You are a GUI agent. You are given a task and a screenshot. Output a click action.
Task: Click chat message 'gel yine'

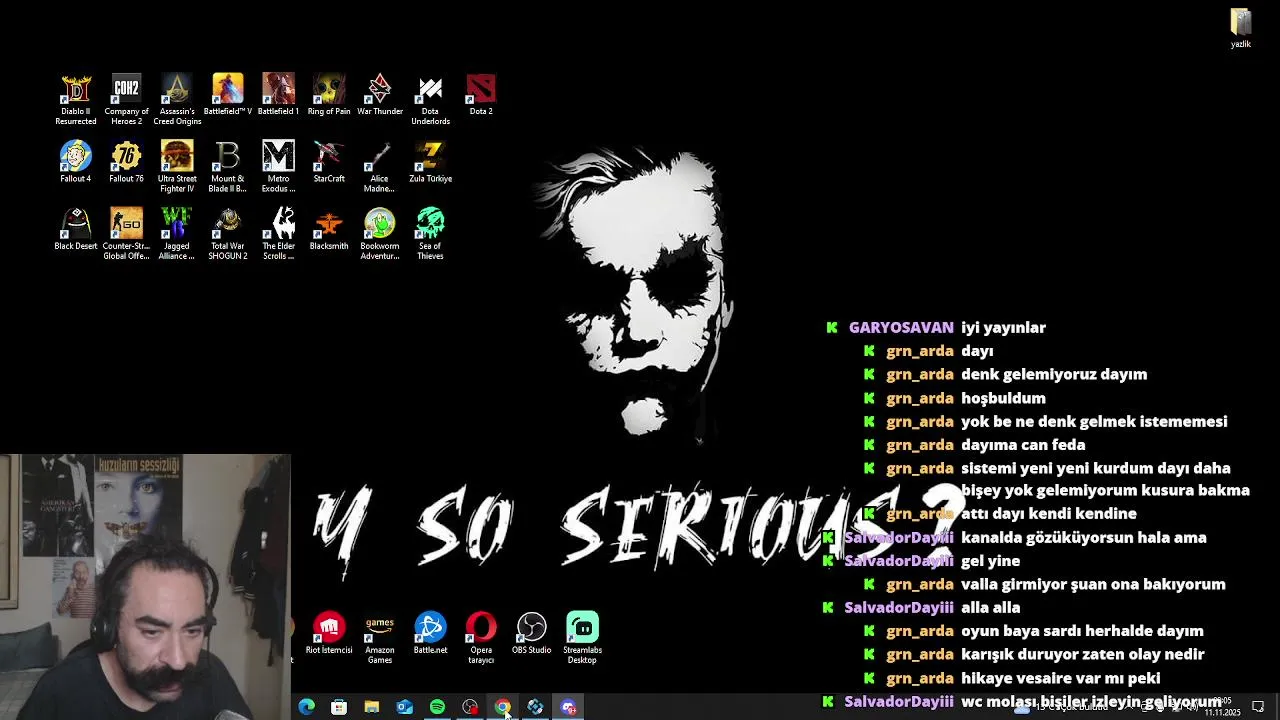(991, 561)
